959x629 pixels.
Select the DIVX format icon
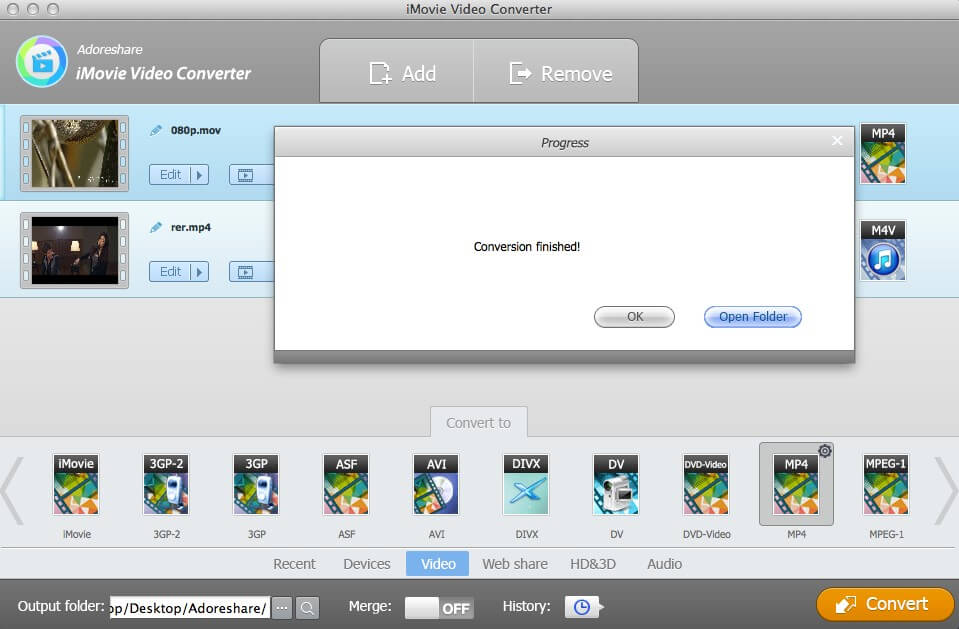(x=526, y=484)
